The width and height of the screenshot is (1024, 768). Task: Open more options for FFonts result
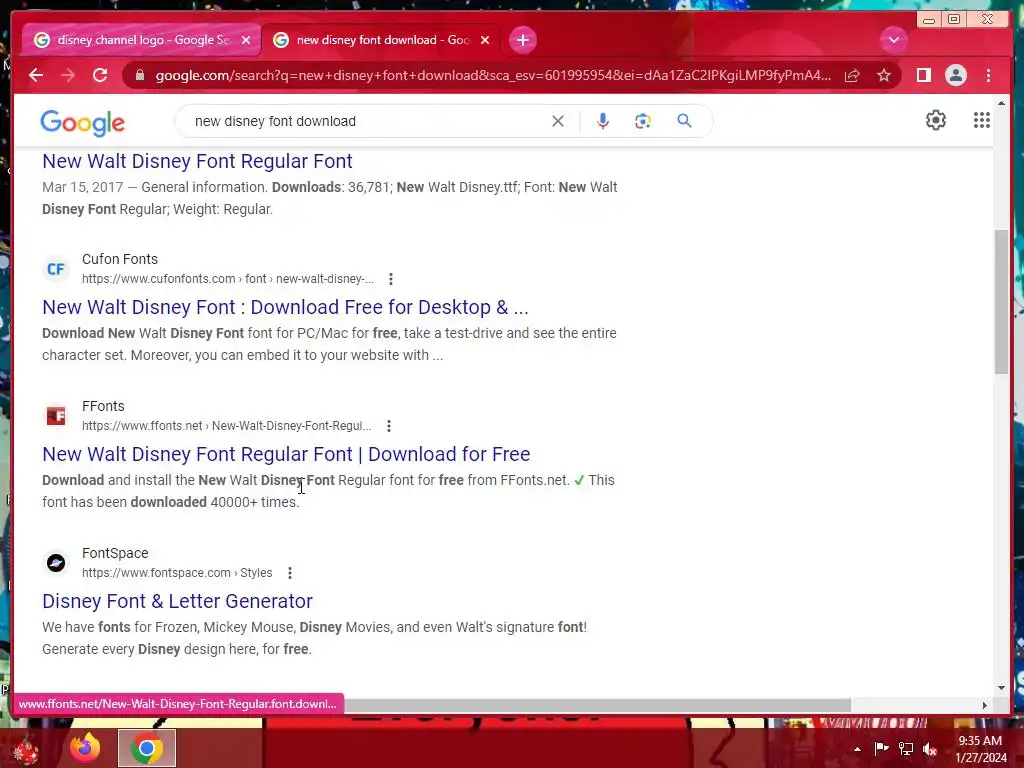point(389,426)
